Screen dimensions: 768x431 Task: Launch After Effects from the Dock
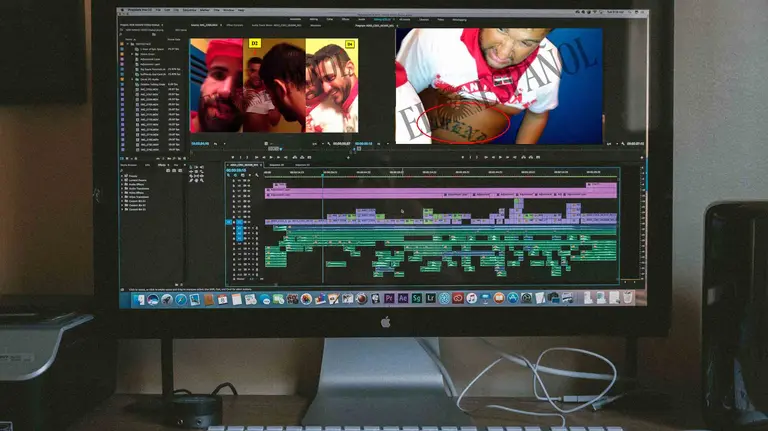(x=403, y=298)
